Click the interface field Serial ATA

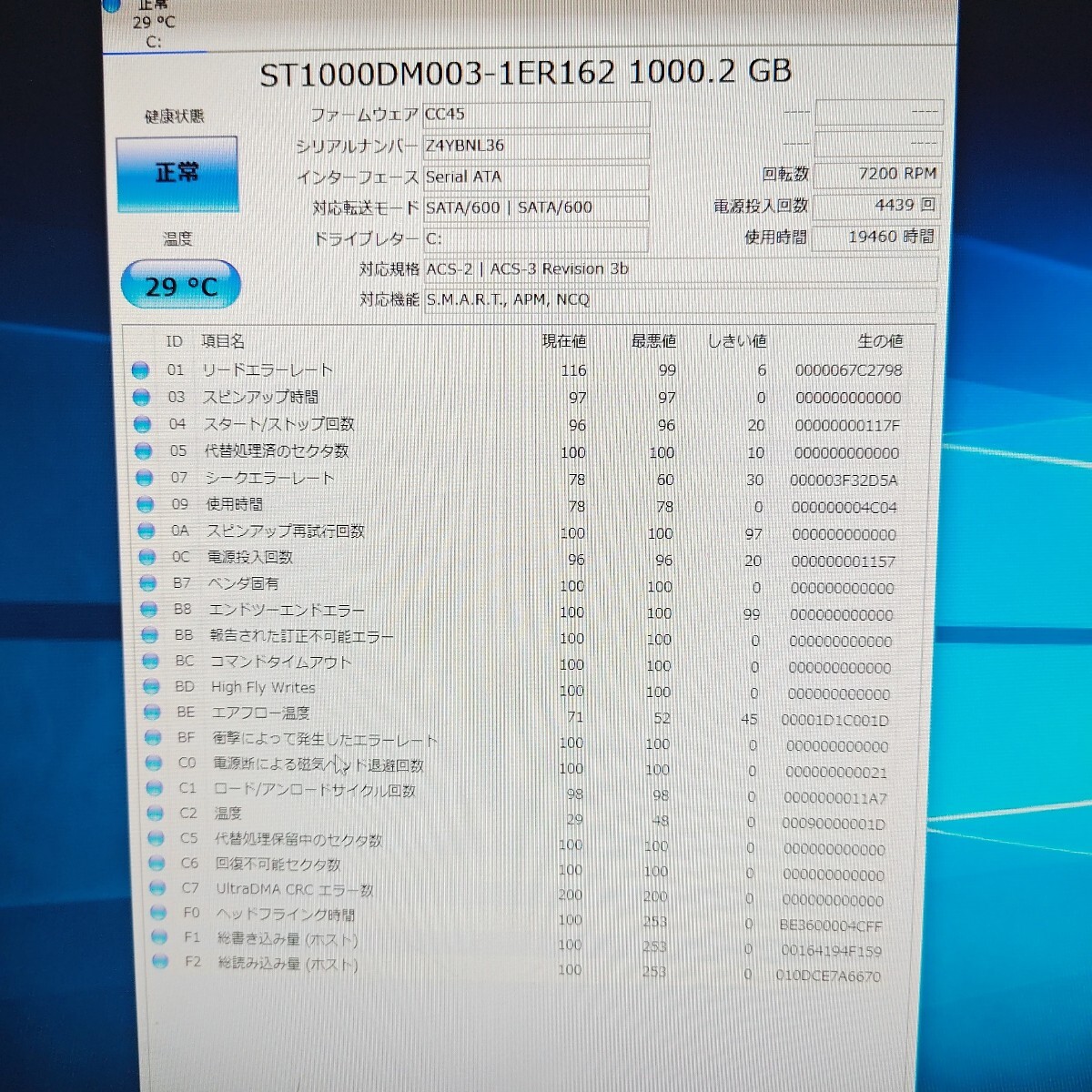(536, 177)
